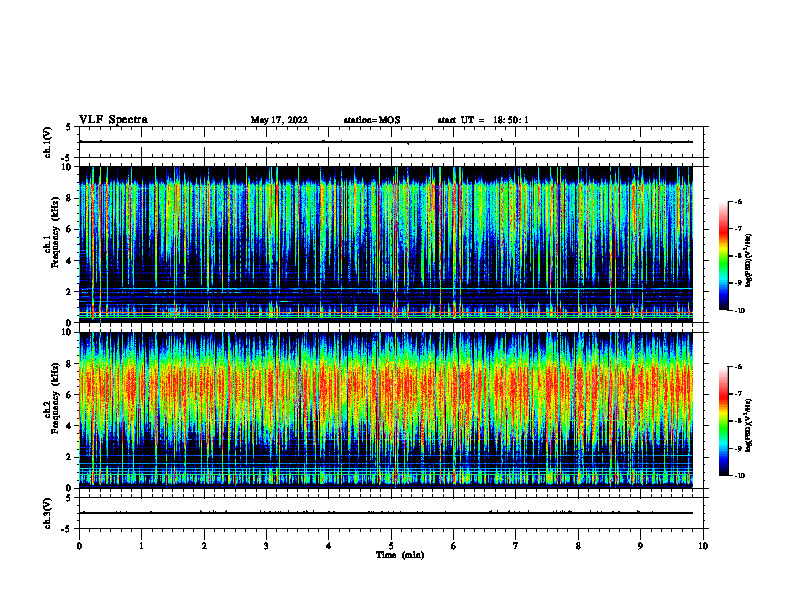Click the 'ch.1(V)' waveform axis label
The height and width of the screenshot is (612, 792).
(x=48, y=142)
